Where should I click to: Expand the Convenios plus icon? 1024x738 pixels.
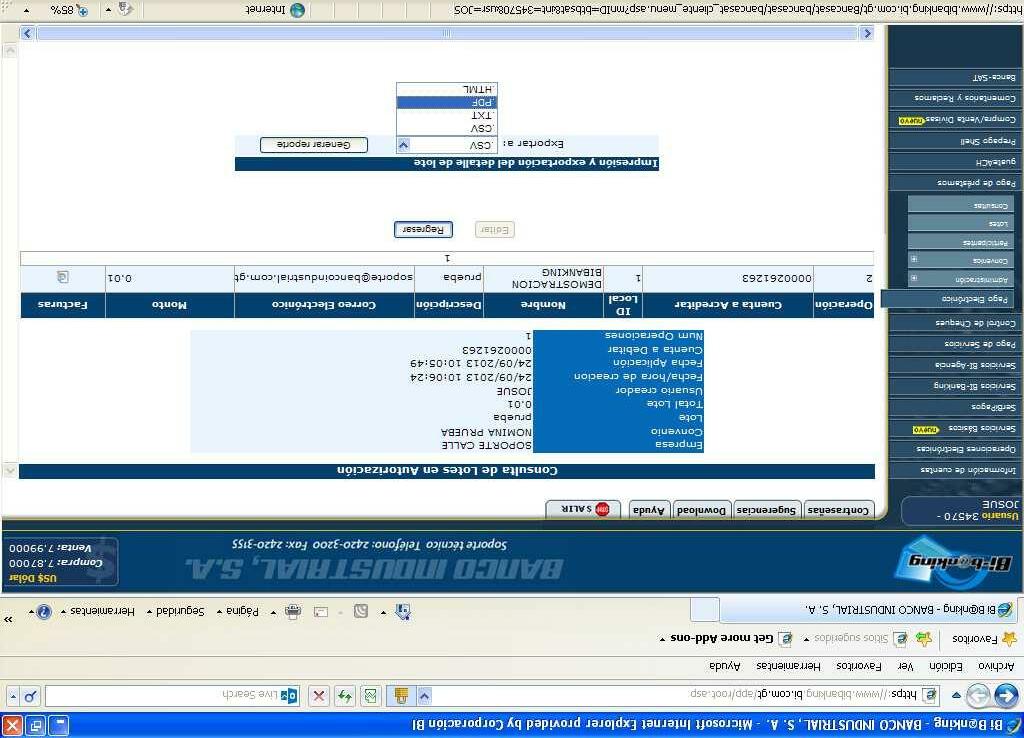pos(914,260)
